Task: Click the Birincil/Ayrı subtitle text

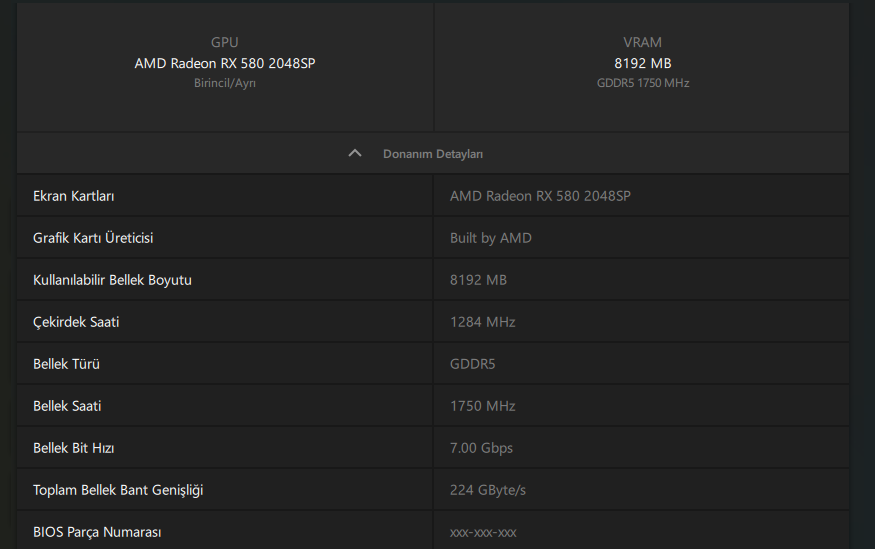Action: click(x=225, y=83)
